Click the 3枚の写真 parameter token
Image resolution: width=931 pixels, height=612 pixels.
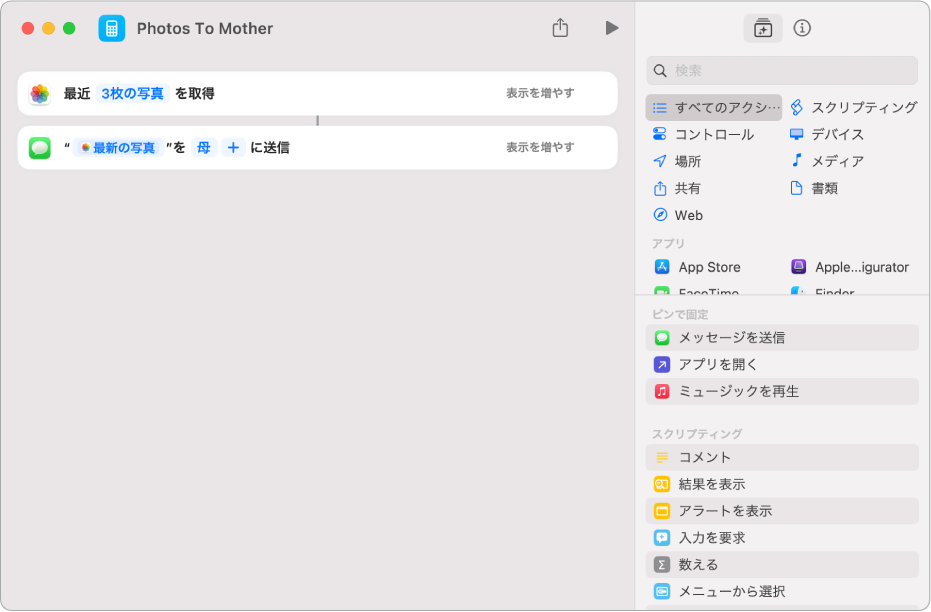coord(132,93)
